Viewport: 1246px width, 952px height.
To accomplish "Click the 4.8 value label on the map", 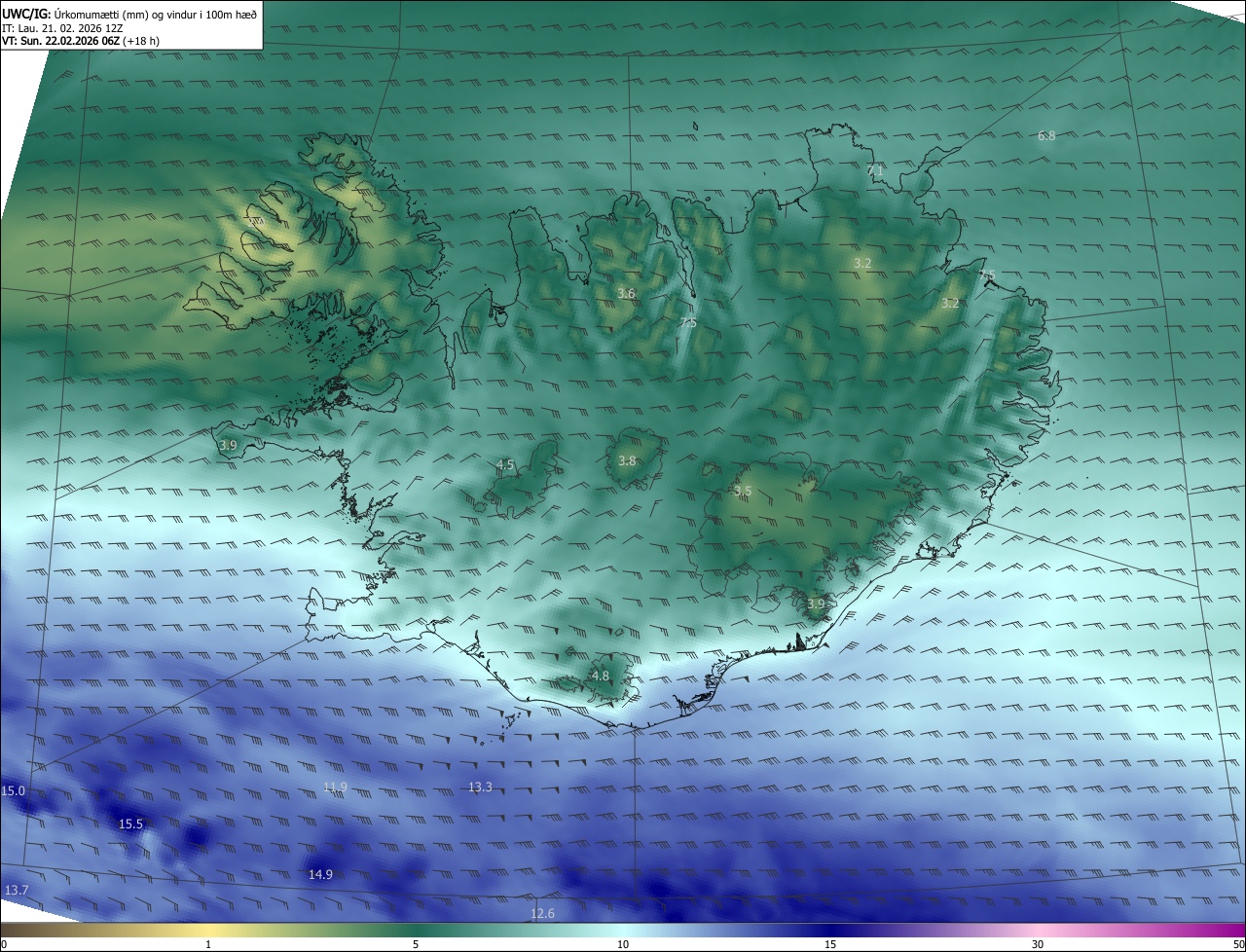I will coord(601,677).
